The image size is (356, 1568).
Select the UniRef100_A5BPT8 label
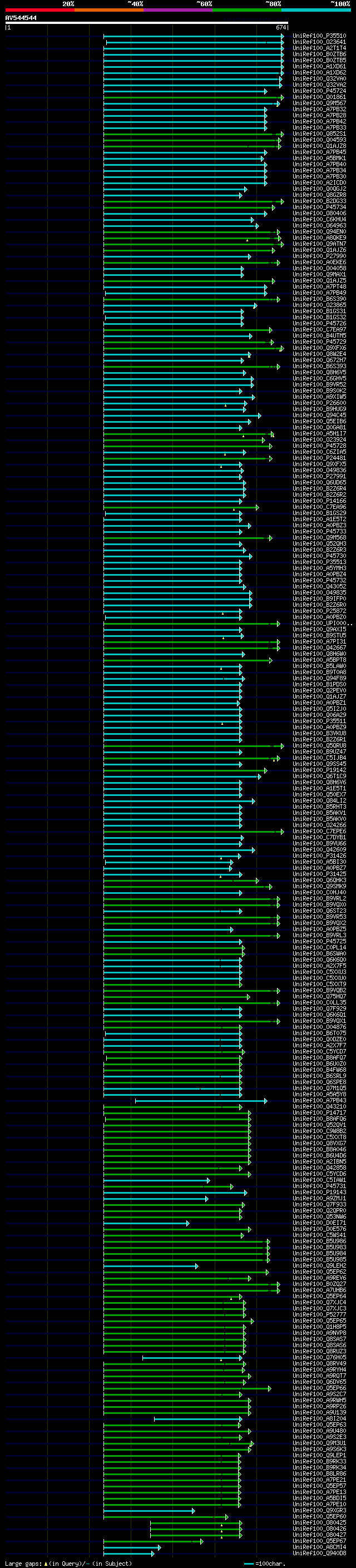point(319,660)
